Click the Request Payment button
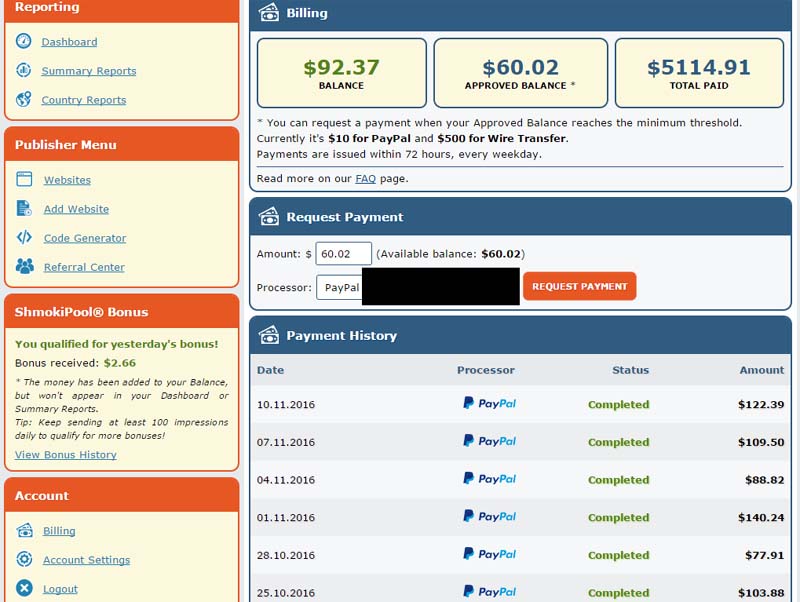This screenshot has height=602, width=800. coord(580,286)
